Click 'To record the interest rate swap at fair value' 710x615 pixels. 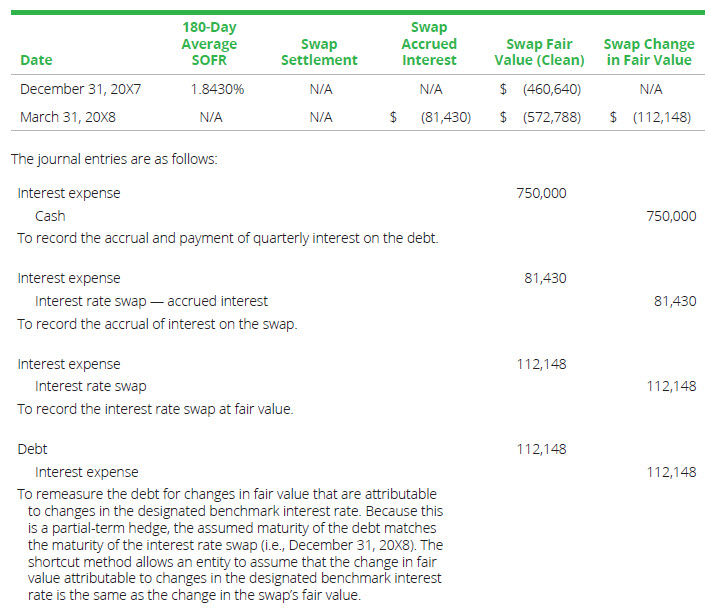pyautogui.click(x=155, y=409)
